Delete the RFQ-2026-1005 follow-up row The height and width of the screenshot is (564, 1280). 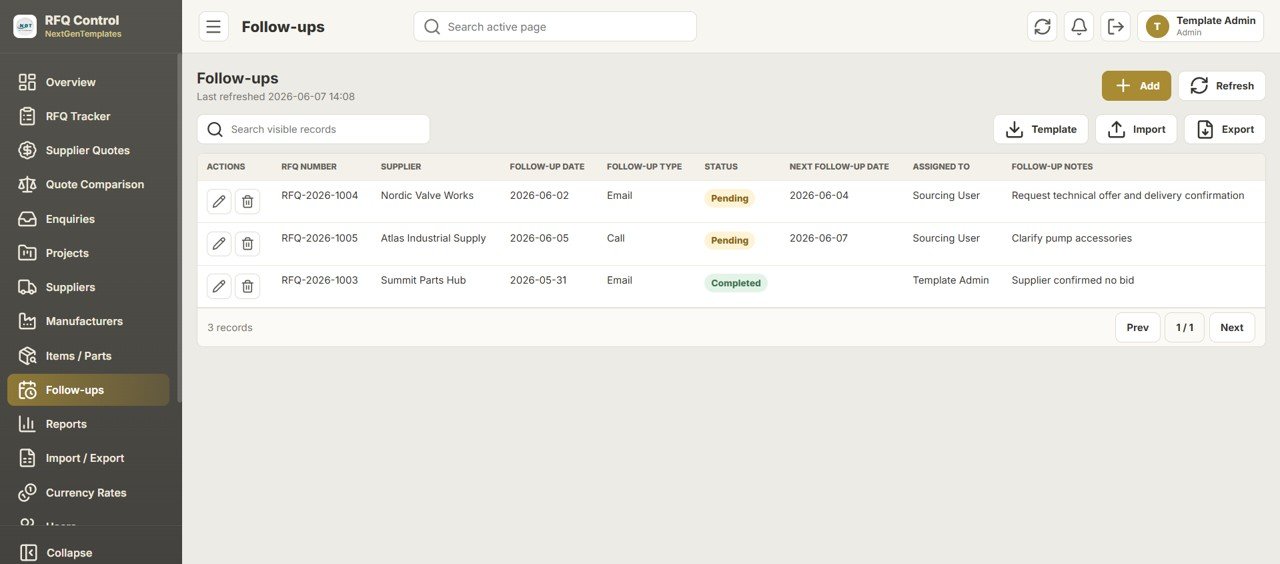tap(247, 244)
